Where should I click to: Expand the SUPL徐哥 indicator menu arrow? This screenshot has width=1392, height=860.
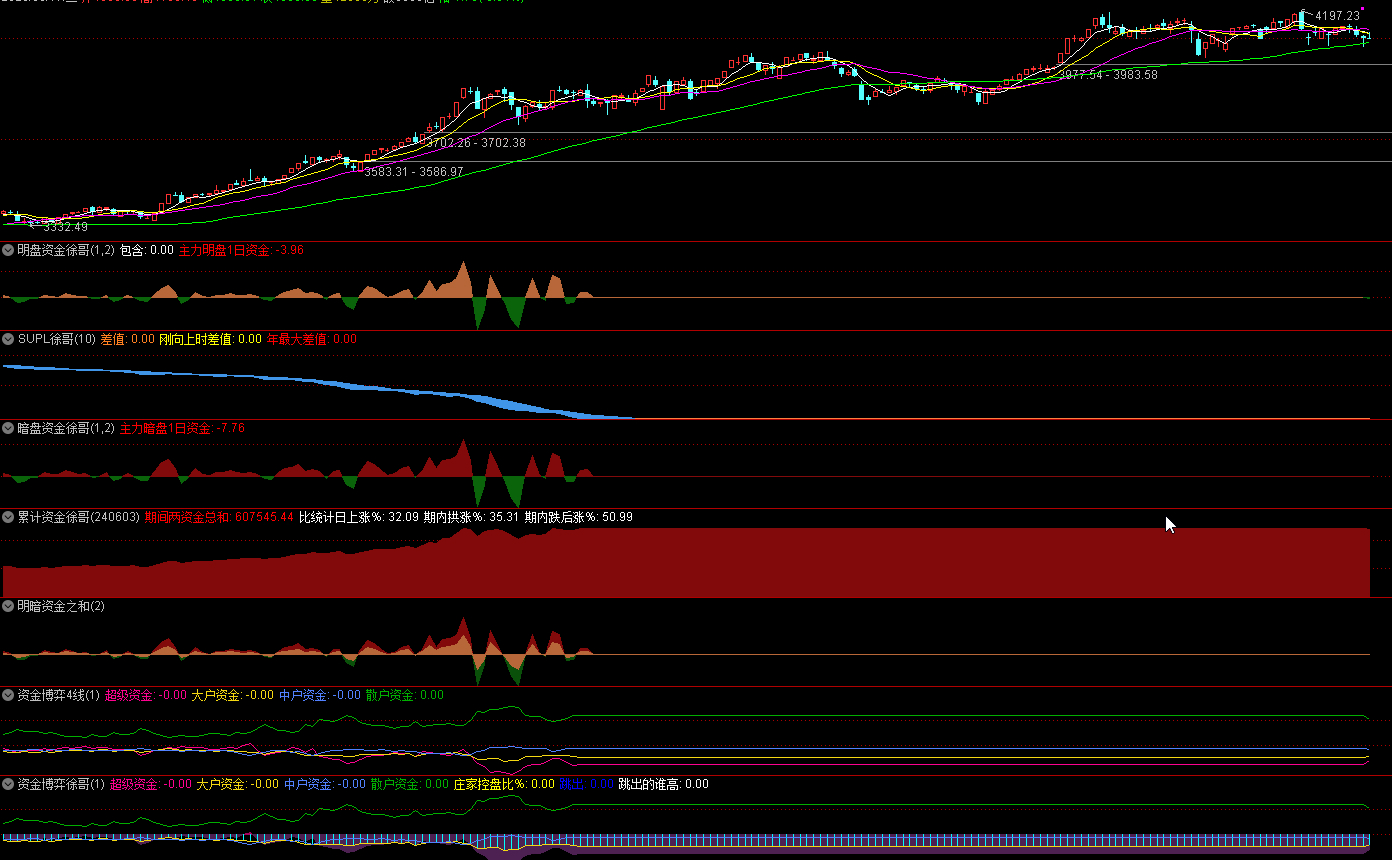click(x=8, y=339)
